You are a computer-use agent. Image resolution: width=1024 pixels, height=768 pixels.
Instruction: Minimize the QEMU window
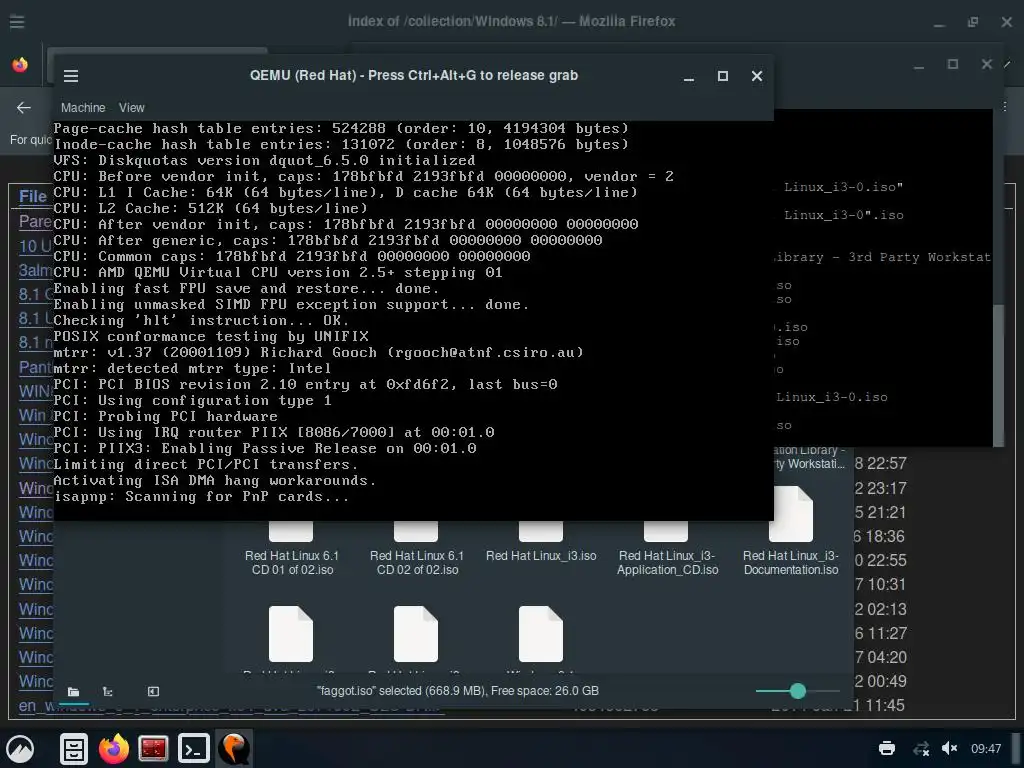coord(688,76)
